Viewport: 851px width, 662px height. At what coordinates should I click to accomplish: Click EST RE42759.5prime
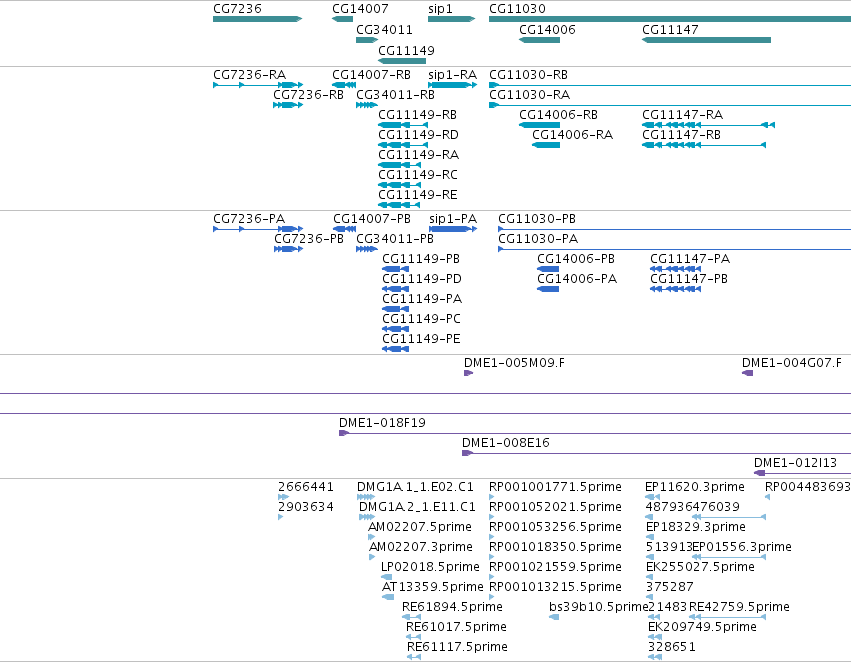(728, 618)
